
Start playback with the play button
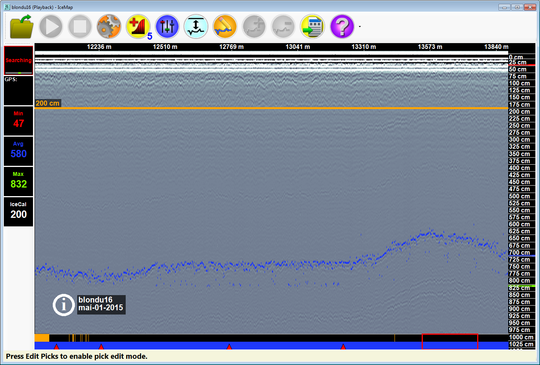51,27
